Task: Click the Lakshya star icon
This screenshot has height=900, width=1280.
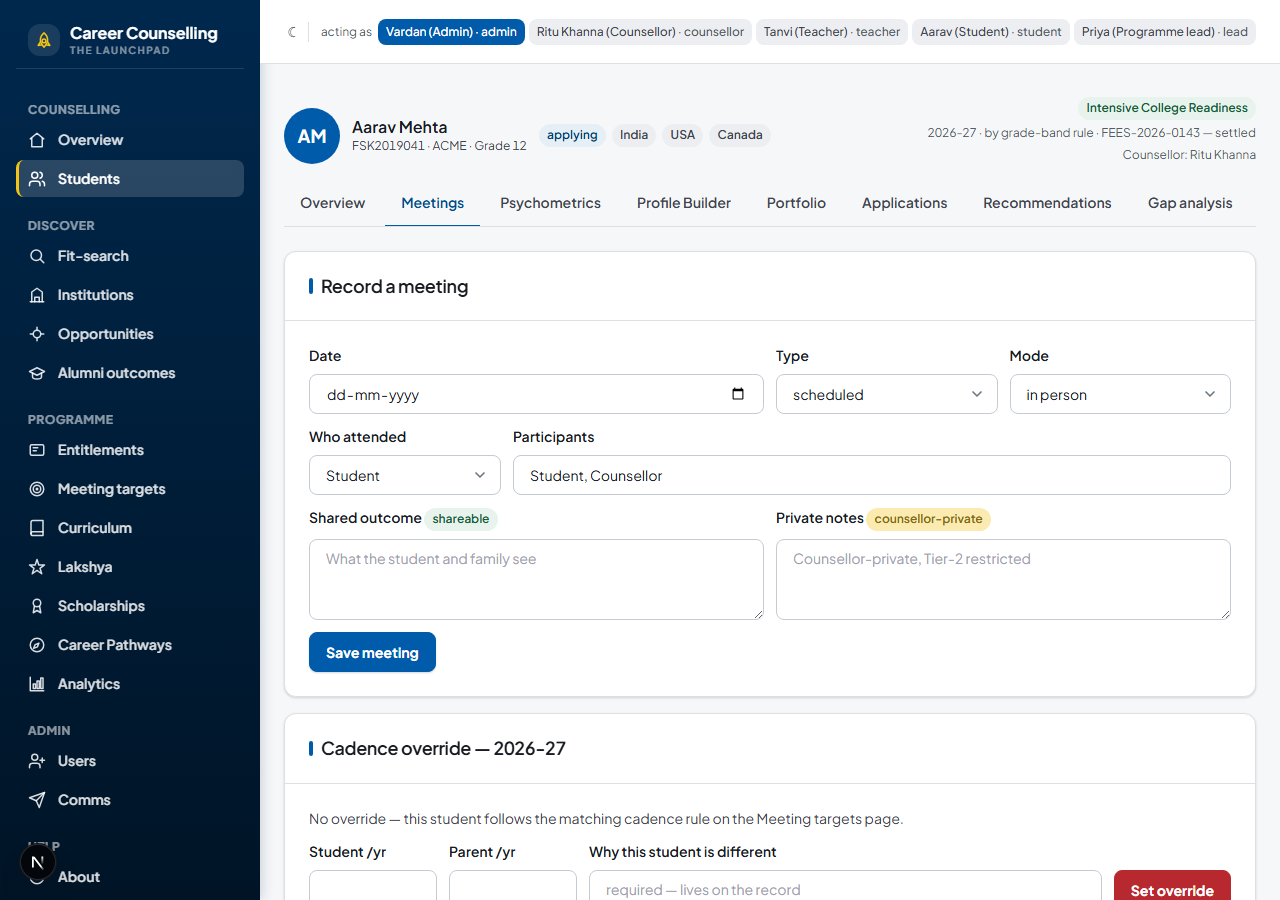Action: click(37, 567)
